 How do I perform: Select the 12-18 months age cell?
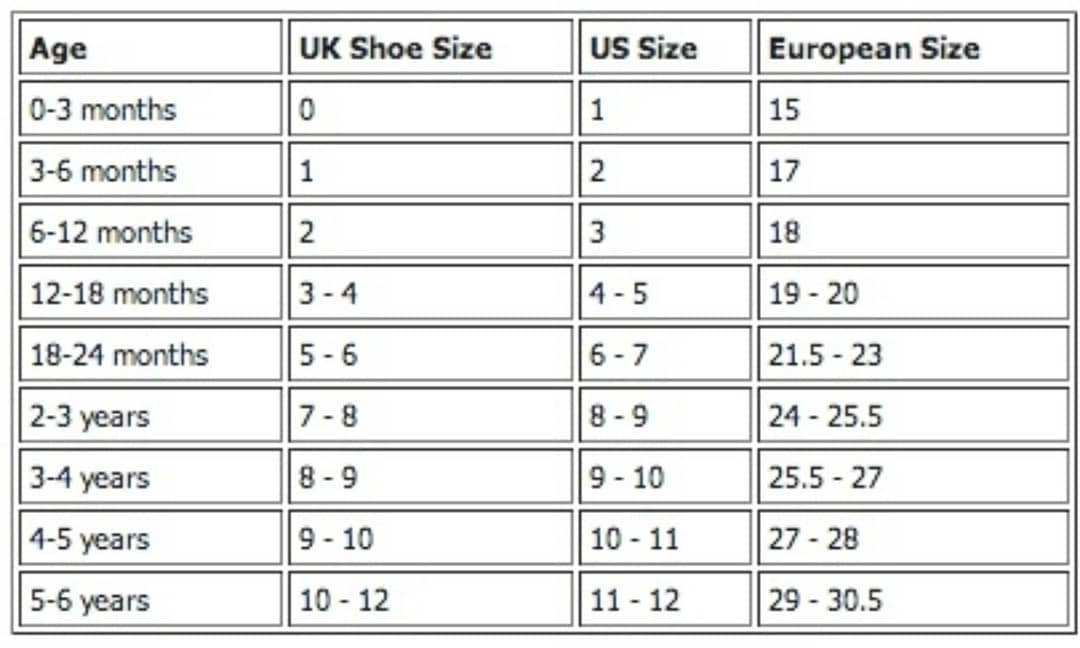(151, 292)
